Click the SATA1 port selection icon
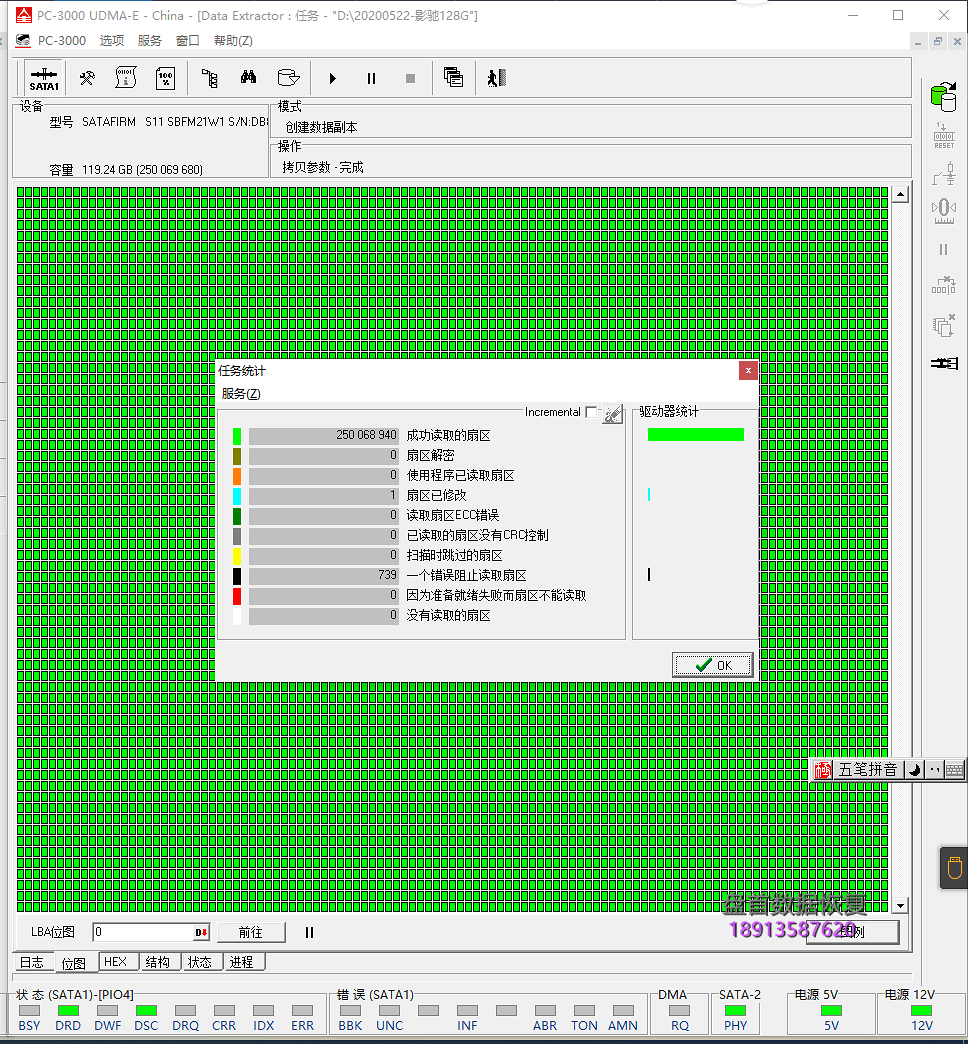Viewport: 968px width, 1044px height. click(44, 78)
